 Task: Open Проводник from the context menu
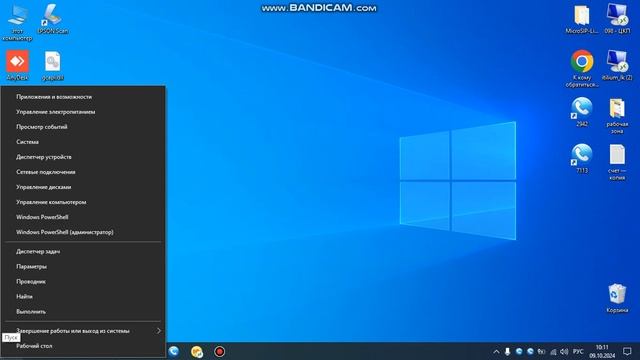click(x=83, y=282)
